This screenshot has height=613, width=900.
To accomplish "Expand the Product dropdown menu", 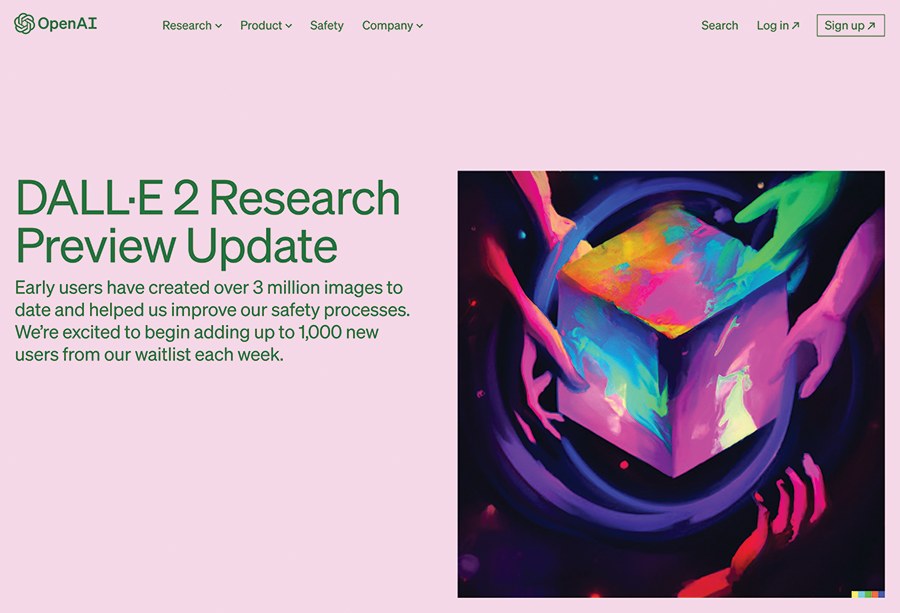I will tap(266, 25).
